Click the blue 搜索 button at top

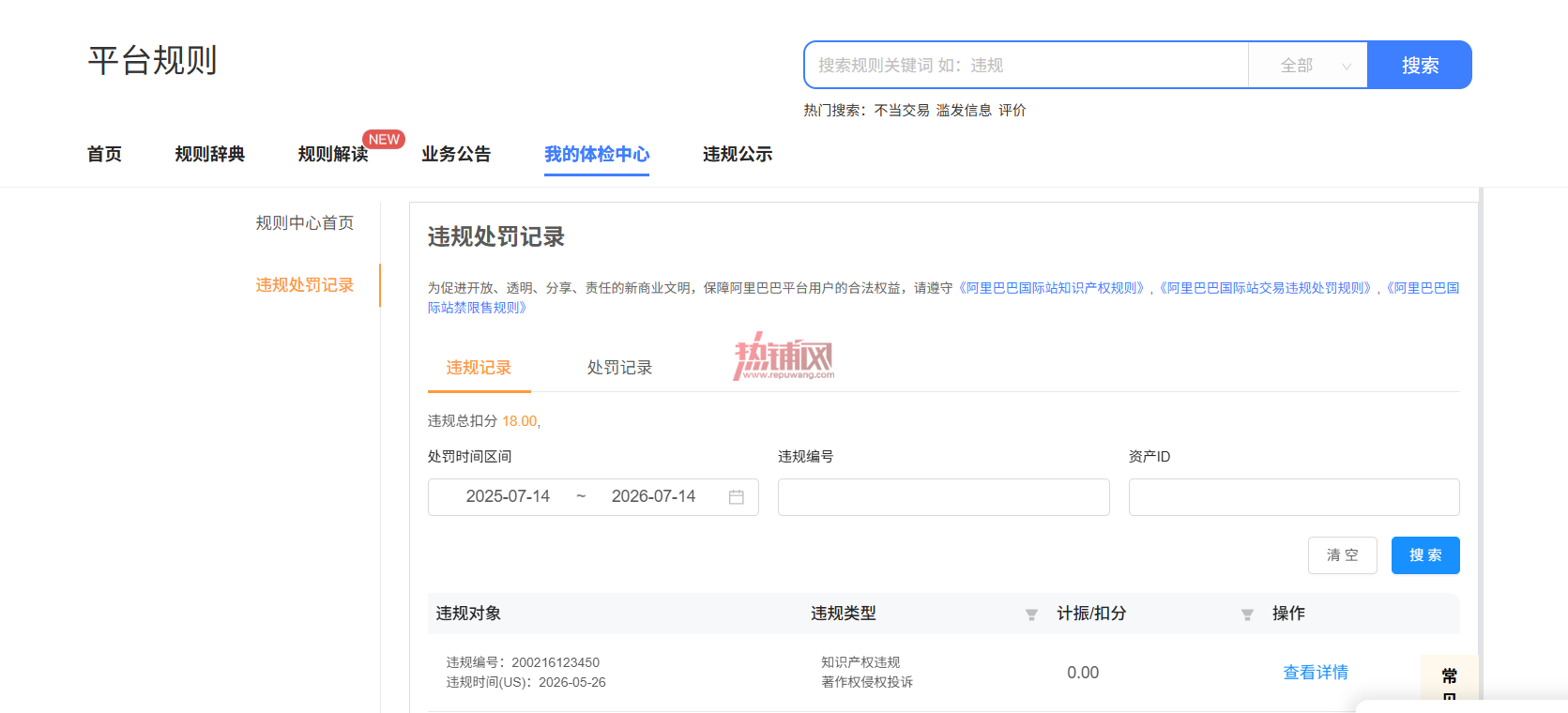[1420, 66]
